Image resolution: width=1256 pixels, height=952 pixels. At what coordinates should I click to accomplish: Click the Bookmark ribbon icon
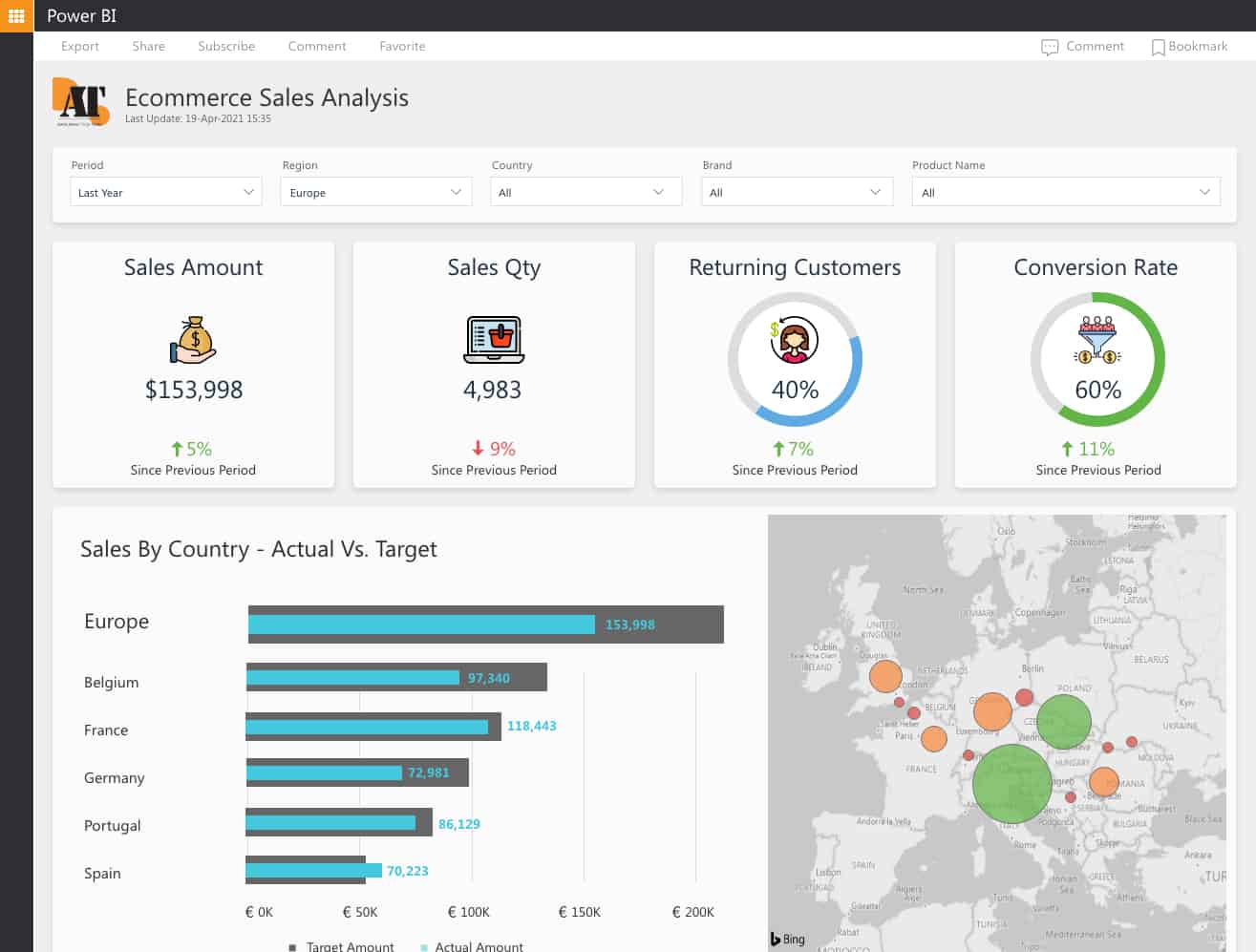pos(1158,47)
